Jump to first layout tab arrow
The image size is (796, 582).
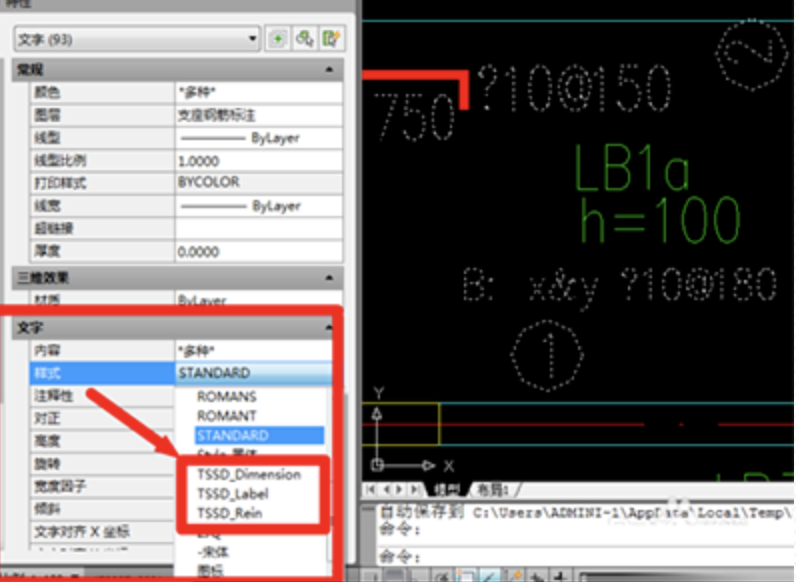tap(371, 490)
